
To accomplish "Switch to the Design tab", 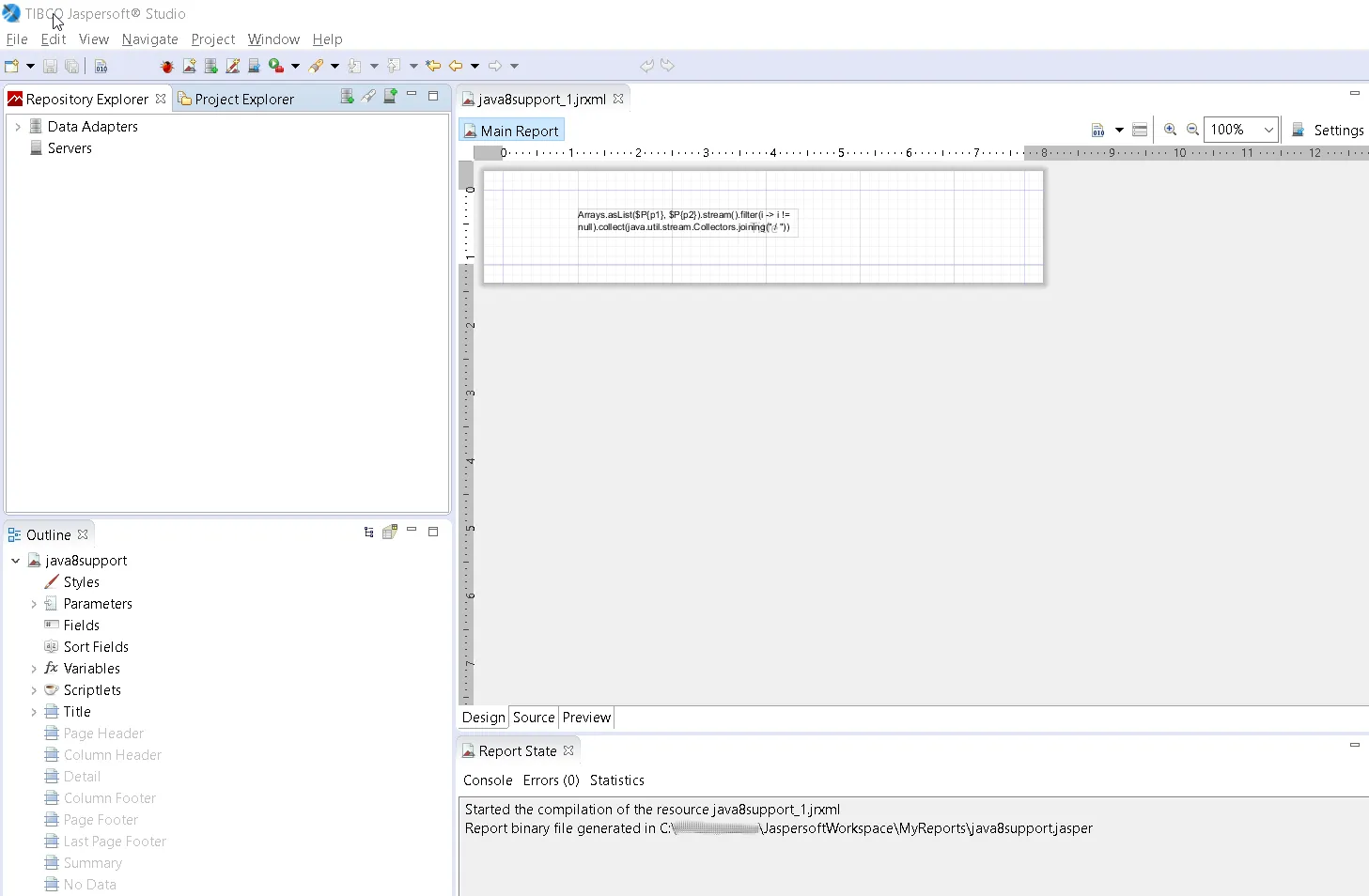I will coord(484,718).
